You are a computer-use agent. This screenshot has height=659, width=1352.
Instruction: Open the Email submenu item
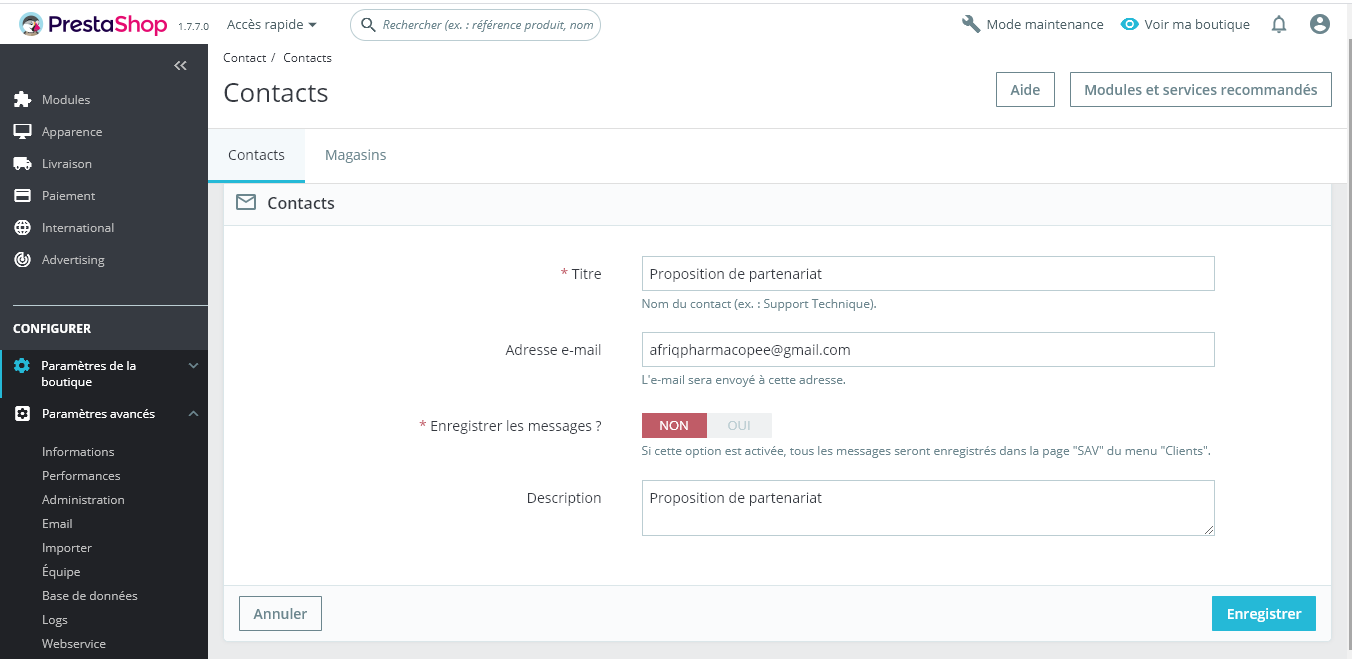coord(57,524)
